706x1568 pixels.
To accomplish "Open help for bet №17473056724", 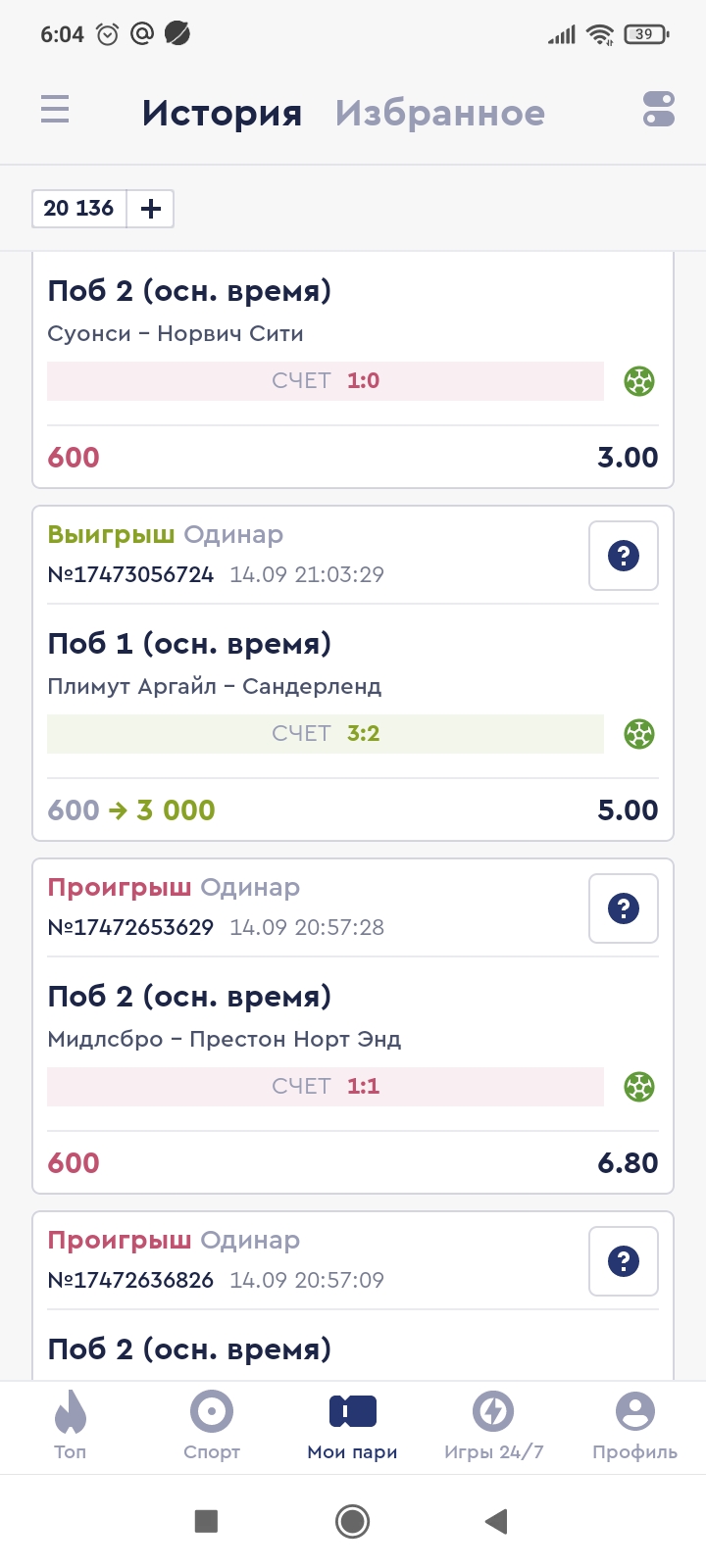I will coord(624,556).
